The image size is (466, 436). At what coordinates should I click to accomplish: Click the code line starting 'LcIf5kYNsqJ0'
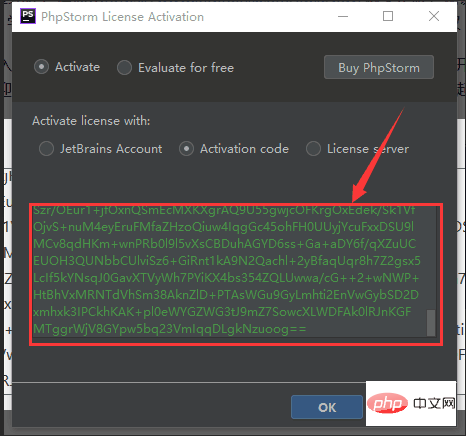[x=226, y=278]
